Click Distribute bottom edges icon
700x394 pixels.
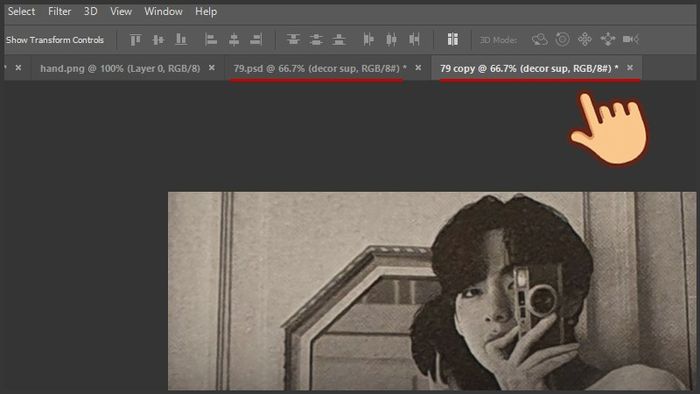(339, 40)
